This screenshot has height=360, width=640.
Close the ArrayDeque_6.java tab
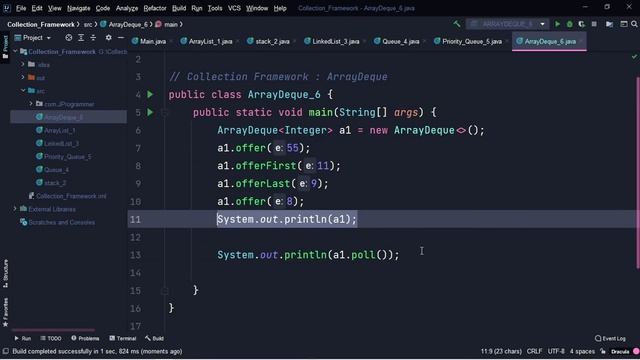(x=581, y=41)
